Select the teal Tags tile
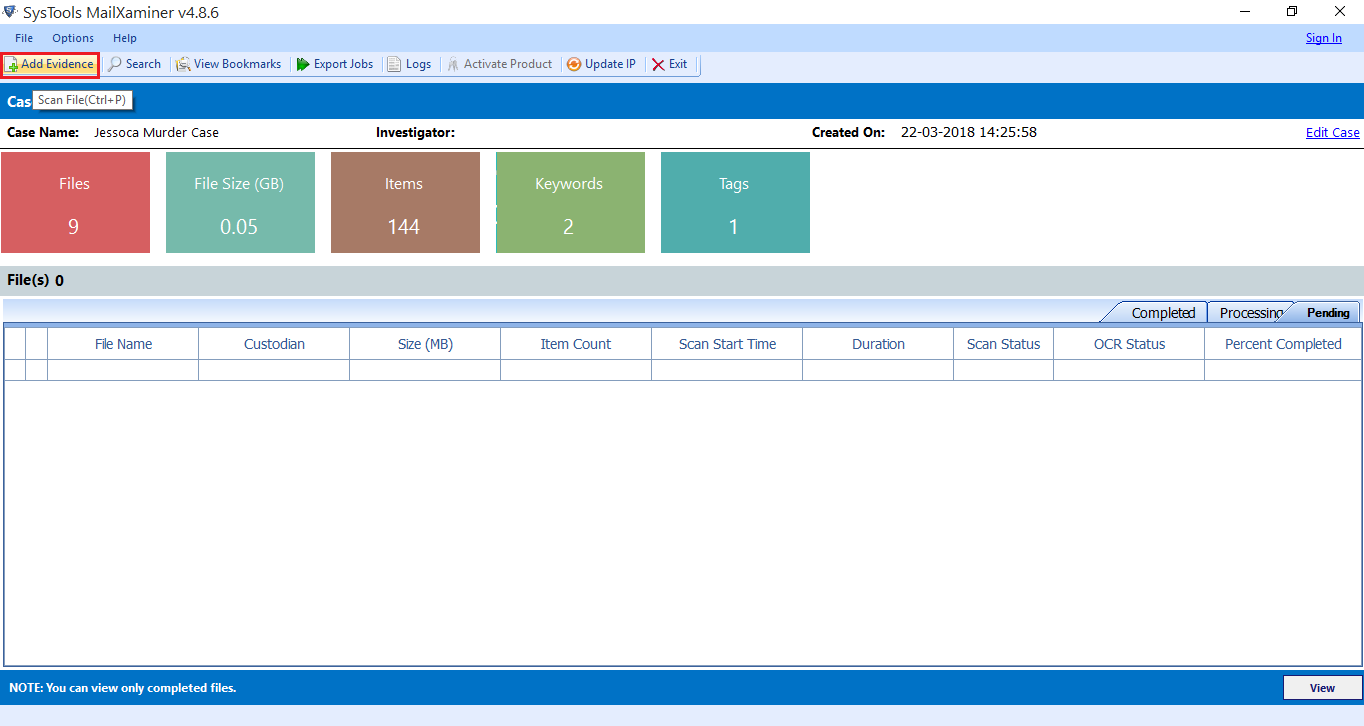The height and width of the screenshot is (726, 1364). 735,202
